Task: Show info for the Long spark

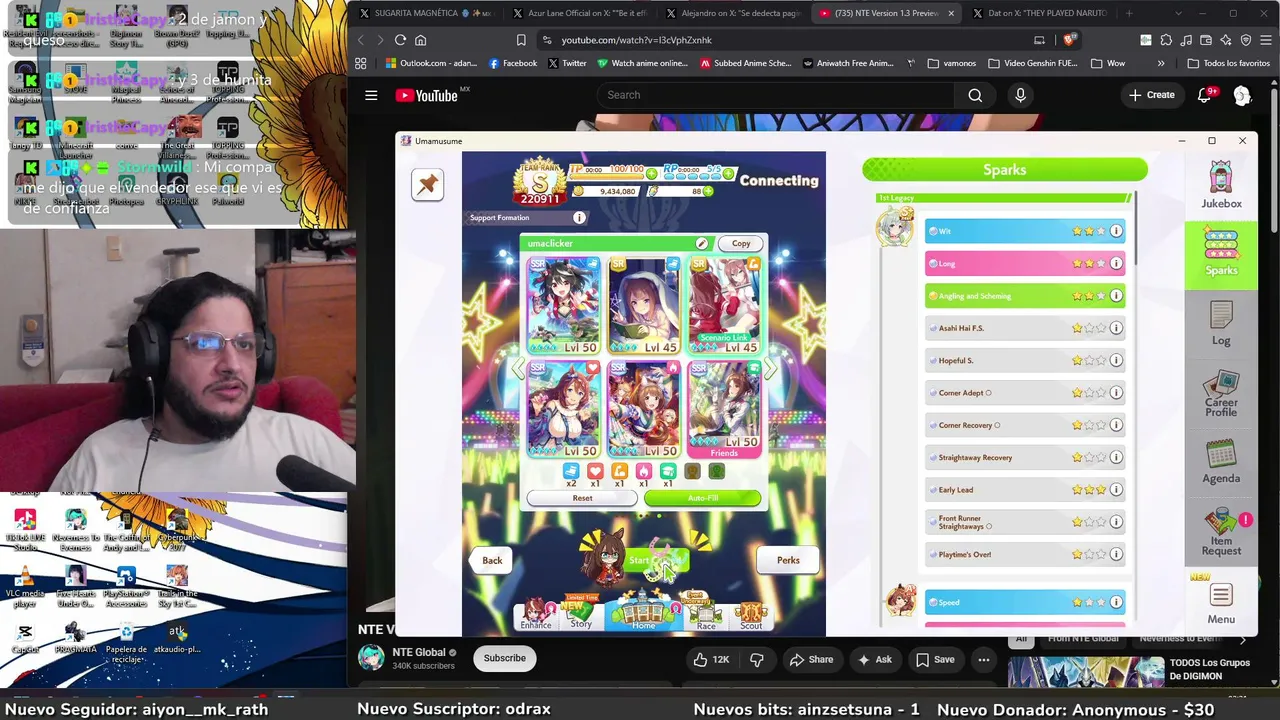Action: pyautogui.click(x=1116, y=263)
